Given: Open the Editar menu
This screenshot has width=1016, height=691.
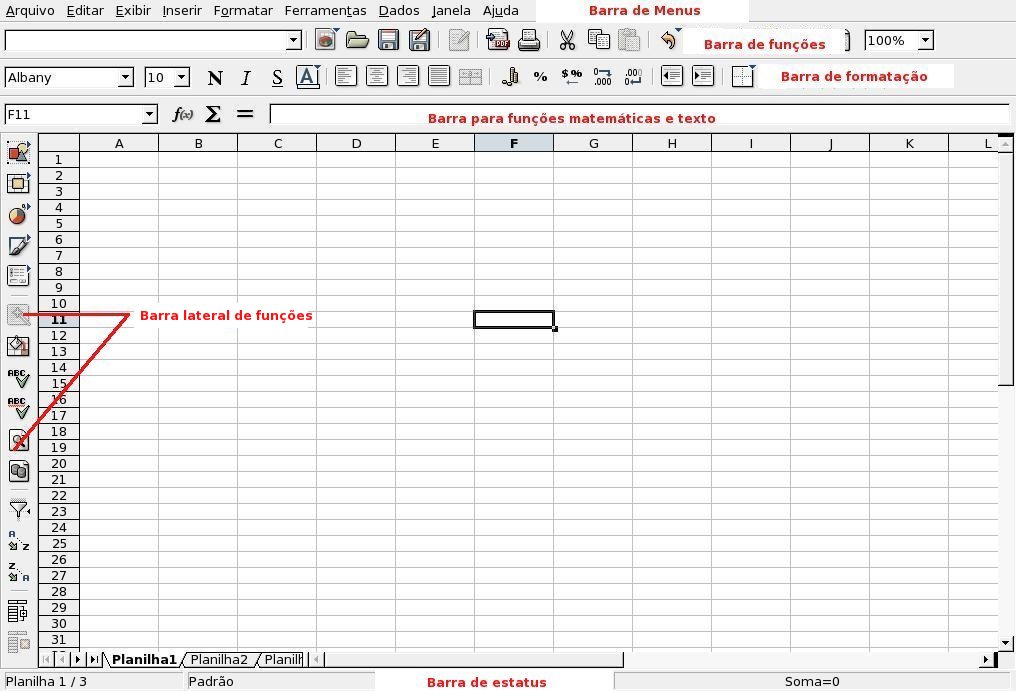Looking at the screenshot, I should click(85, 10).
